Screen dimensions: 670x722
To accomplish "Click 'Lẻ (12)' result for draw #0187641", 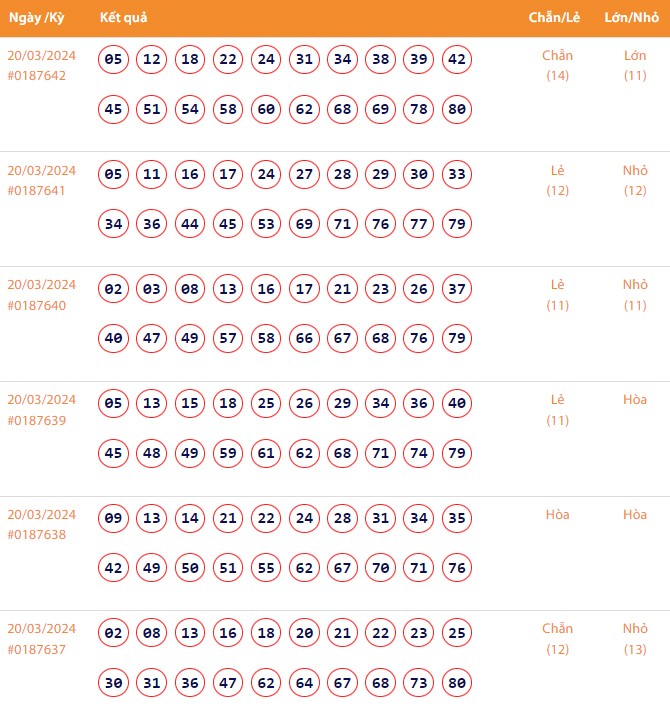I will click(x=557, y=180).
